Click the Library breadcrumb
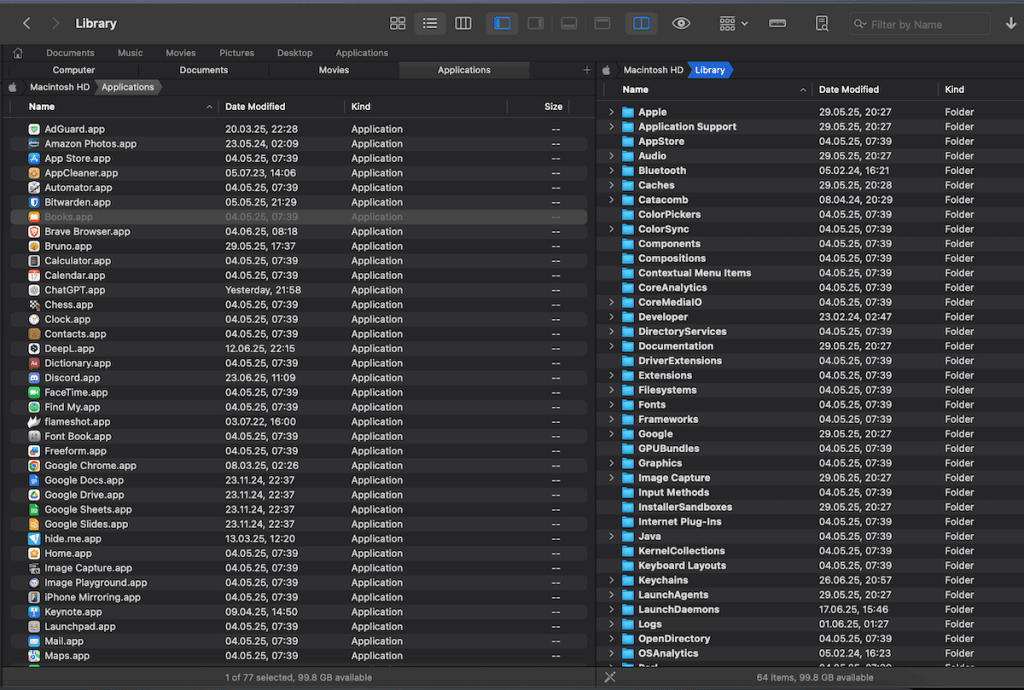 click(710, 70)
